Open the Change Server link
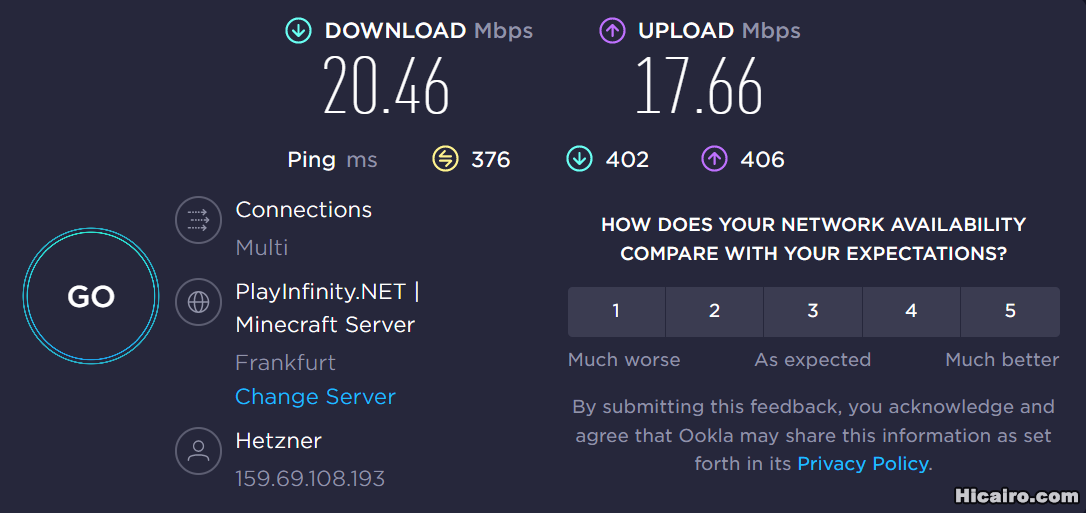This screenshot has width=1086, height=513. click(315, 397)
